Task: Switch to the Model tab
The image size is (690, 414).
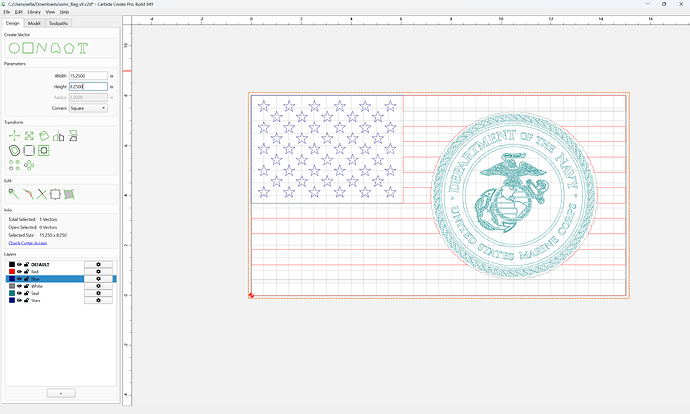Action: [x=34, y=23]
